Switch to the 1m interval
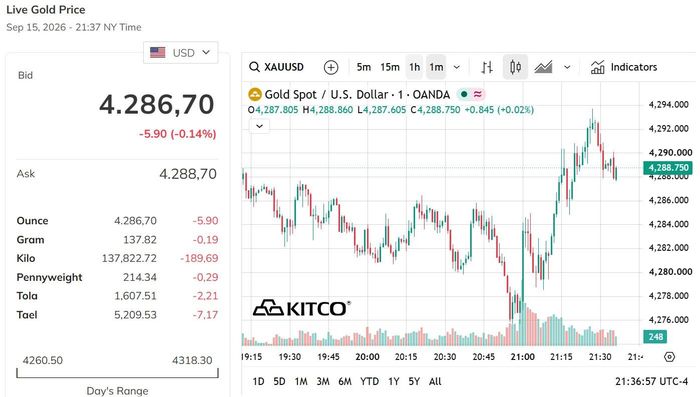Image resolution: width=700 pixels, height=397 pixels. (436, 67)
